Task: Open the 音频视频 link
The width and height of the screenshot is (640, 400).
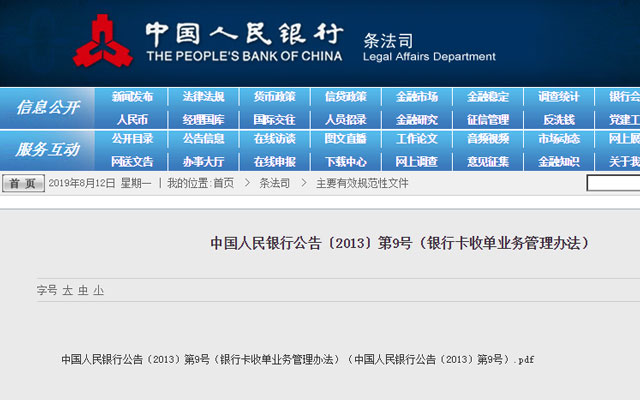Action: 488,139
